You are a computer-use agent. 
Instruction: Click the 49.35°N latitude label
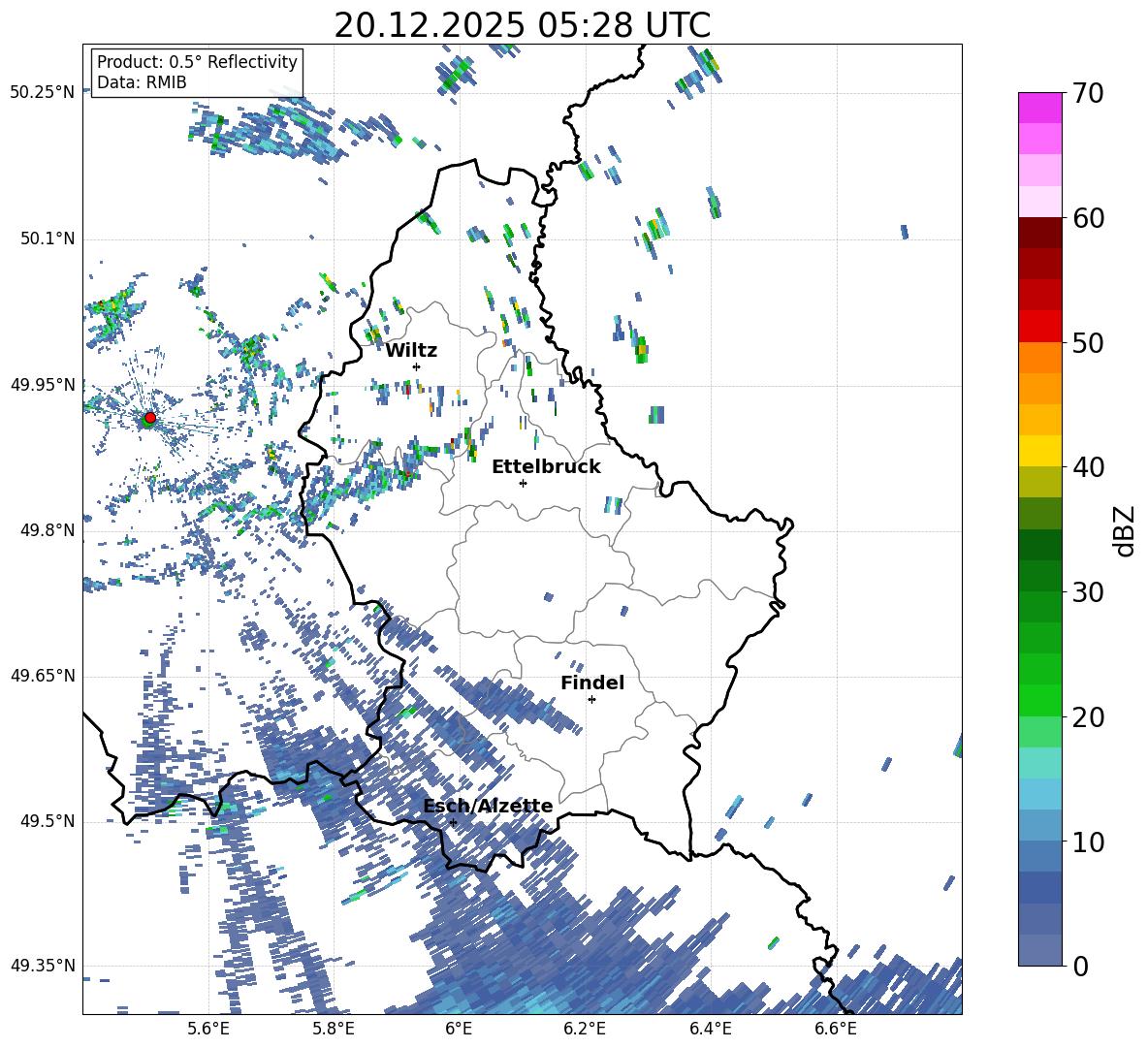[x=43, y=966]
